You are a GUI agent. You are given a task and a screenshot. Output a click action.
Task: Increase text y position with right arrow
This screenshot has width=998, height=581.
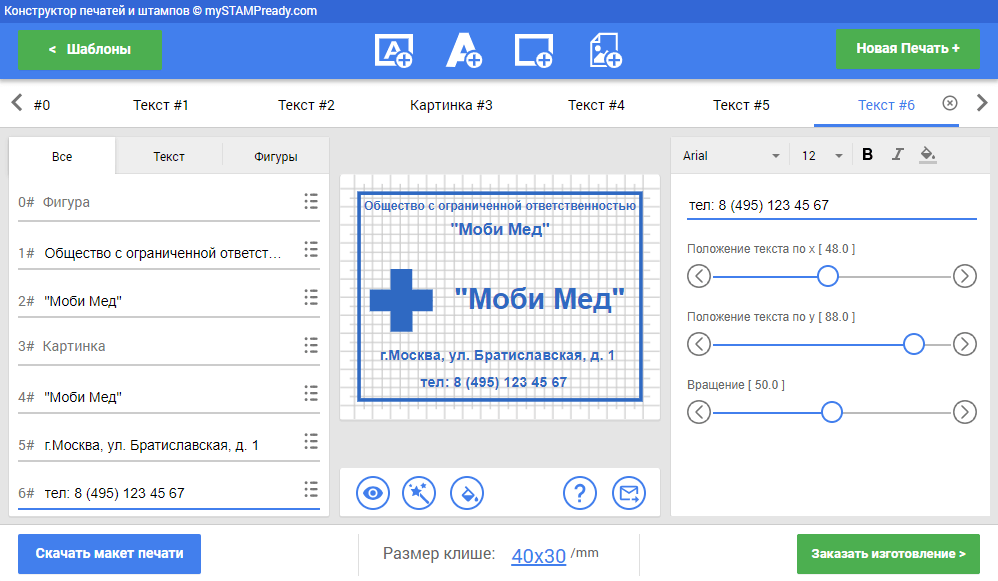(x=965, y=344)
